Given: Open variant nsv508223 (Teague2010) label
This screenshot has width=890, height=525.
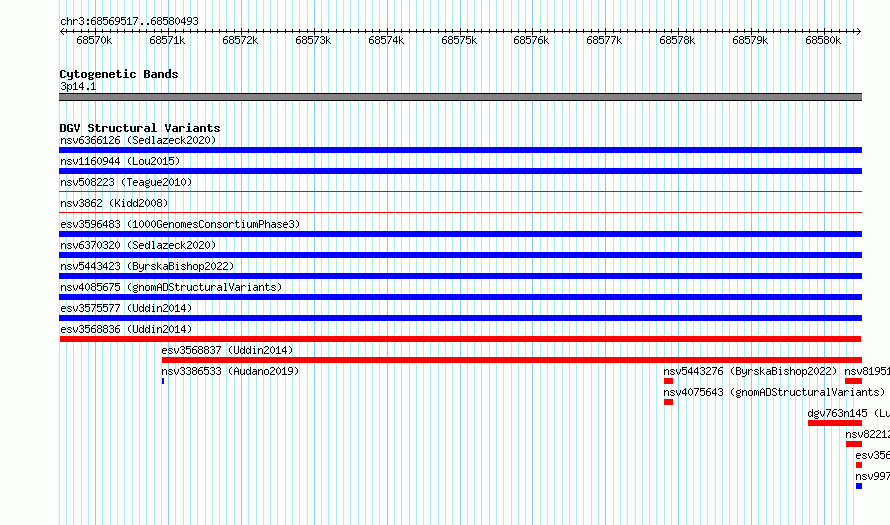Looking at the screenshot, I should 126,182.
